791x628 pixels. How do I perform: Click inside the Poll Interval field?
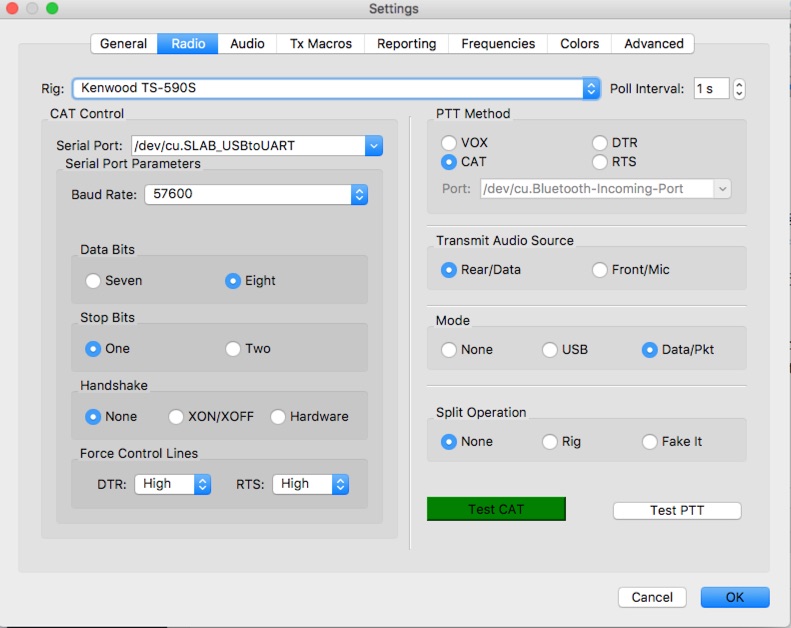coord(710,89)
